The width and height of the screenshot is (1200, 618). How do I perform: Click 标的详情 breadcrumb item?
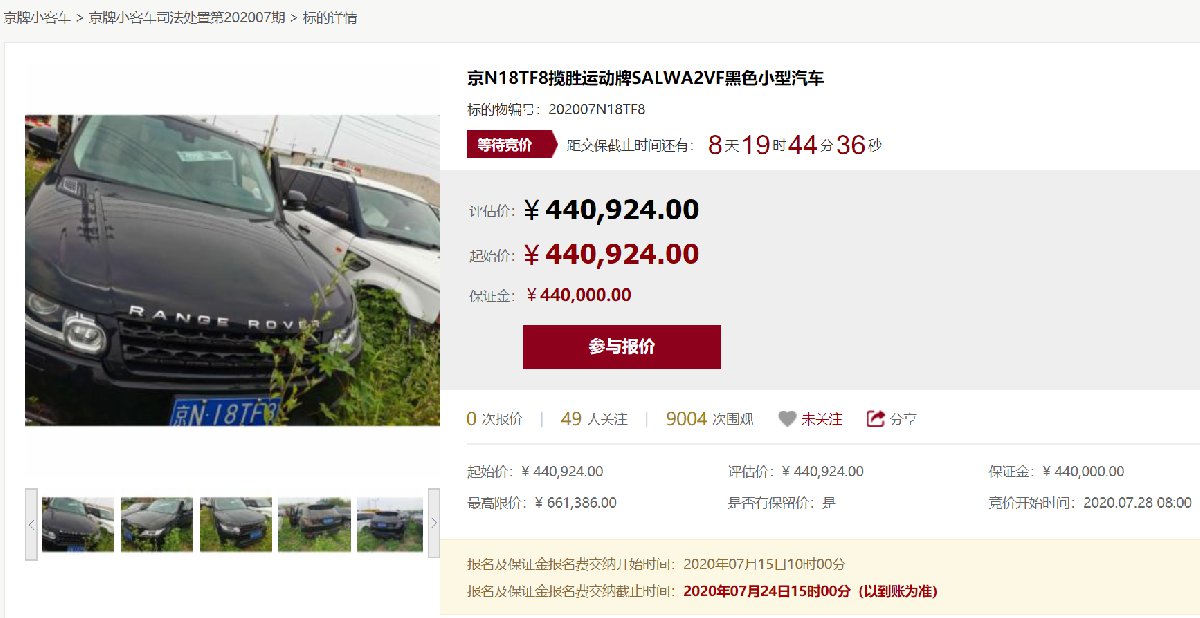[330, 18]
